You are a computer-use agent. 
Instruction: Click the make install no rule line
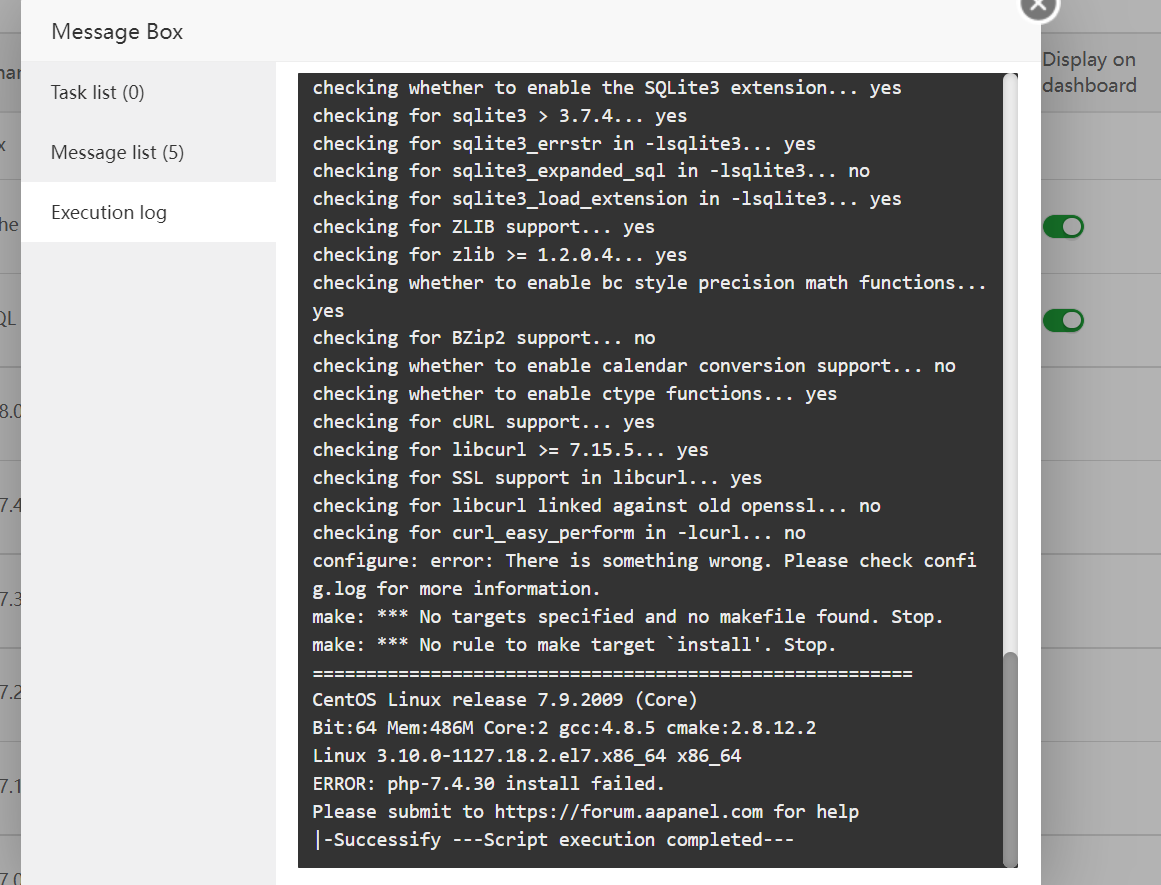(x=574, y=644)
